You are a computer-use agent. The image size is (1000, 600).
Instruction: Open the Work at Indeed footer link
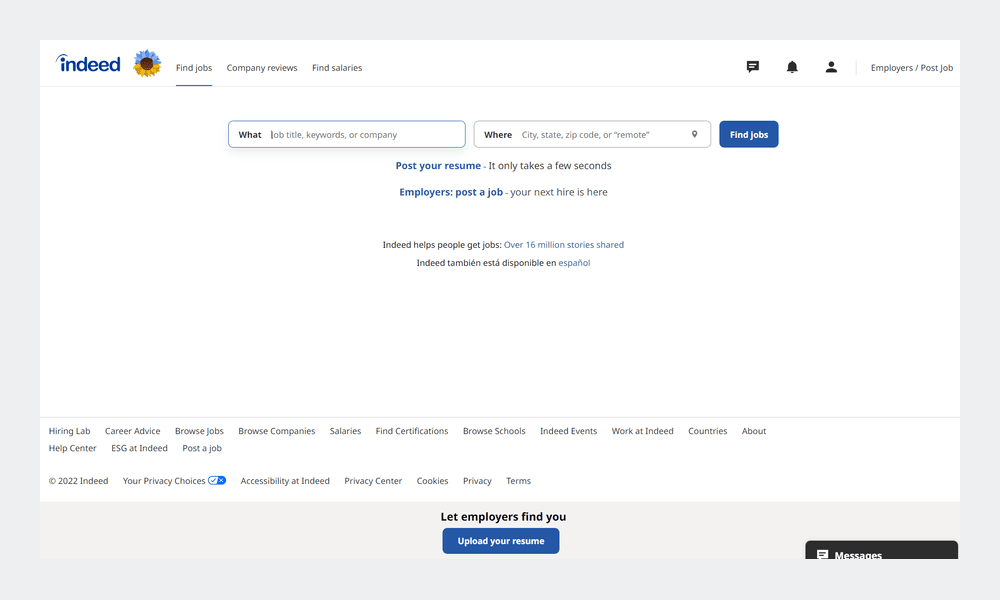pyautogui.click(x=642, y=431)
